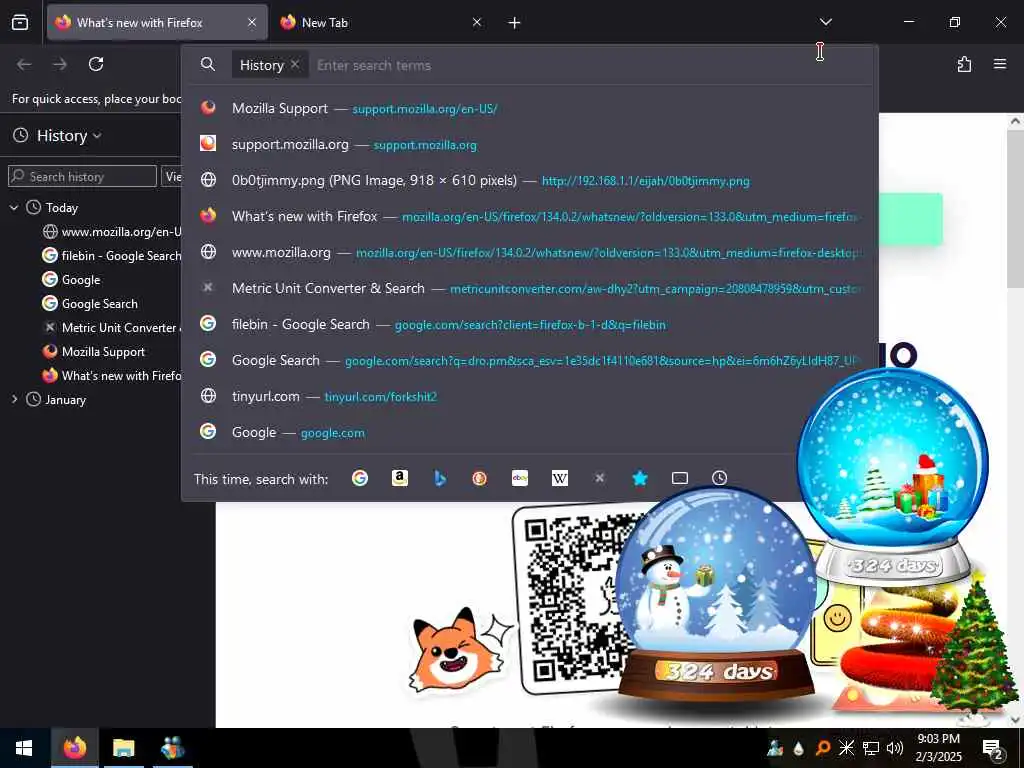Click the snowman snow globe widget
This screenshot has height=768, width=1024.
click(716, 593)
